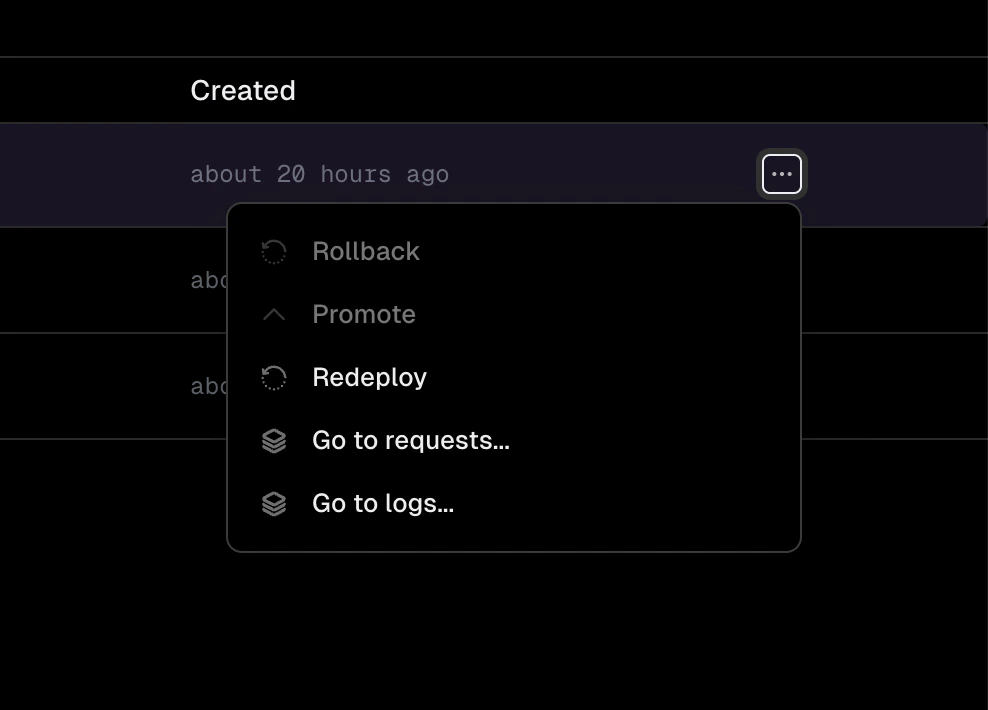
Task: Click the Redeploy refresh icon
Action: tap(273, 377)
